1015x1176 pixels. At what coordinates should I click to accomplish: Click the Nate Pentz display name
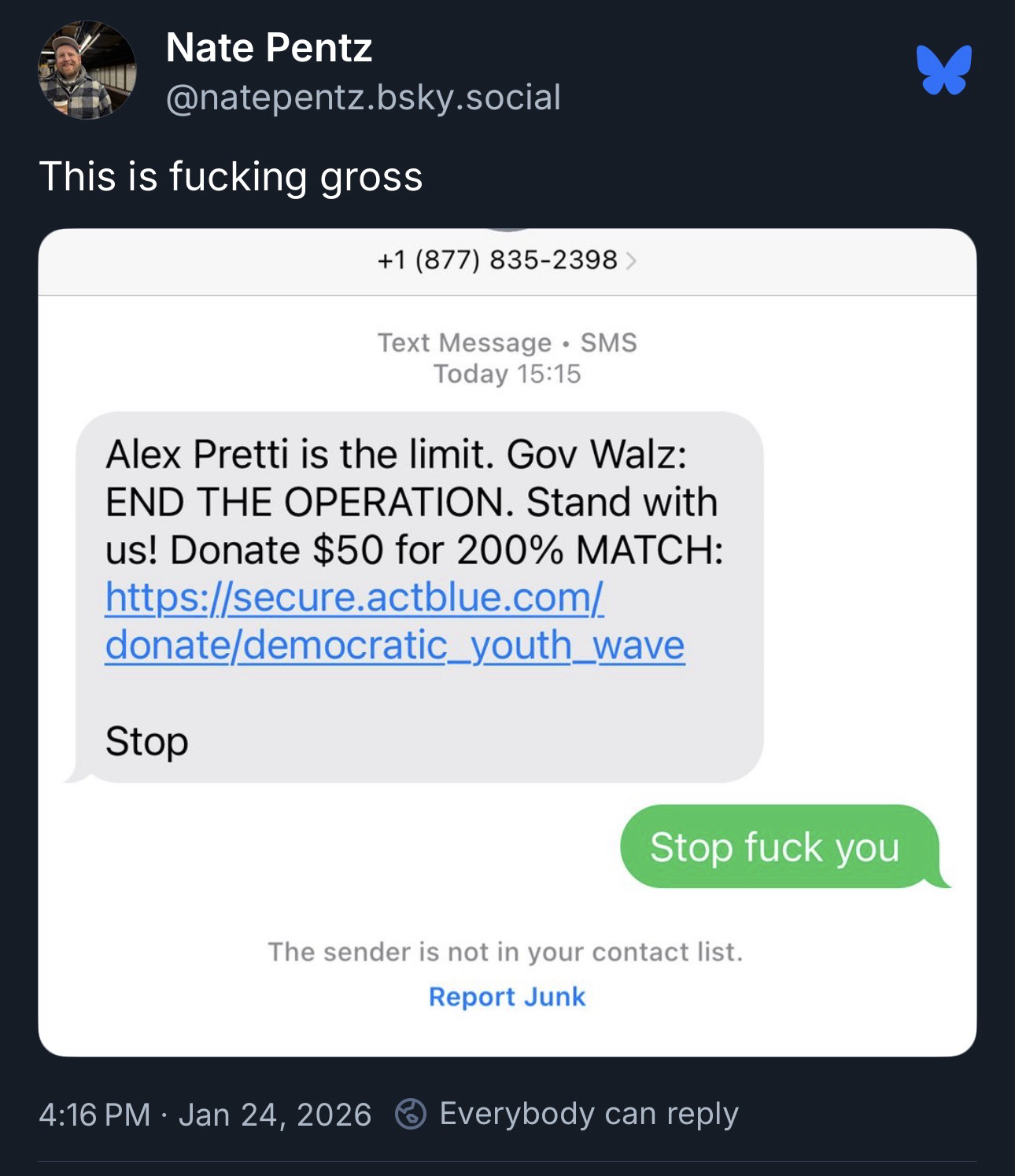[x=269, y=47]
